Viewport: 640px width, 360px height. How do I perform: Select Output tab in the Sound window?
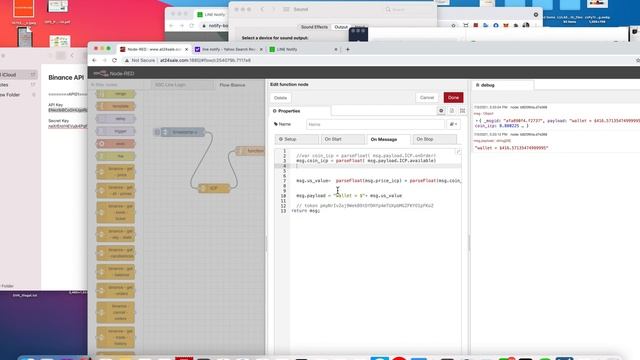click(x=341, y=27)
